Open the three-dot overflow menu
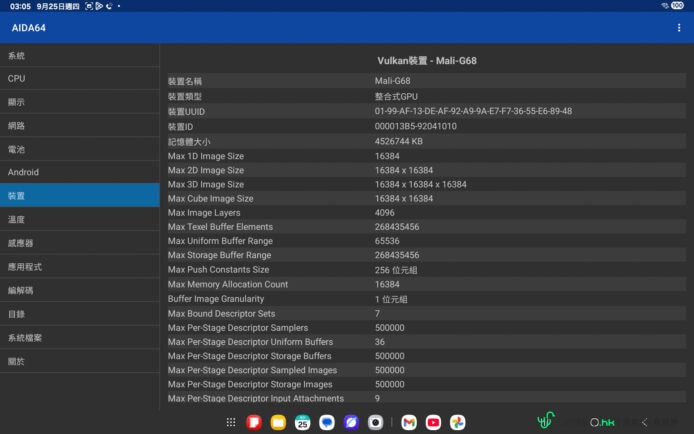694x434 pixels. 679,27
